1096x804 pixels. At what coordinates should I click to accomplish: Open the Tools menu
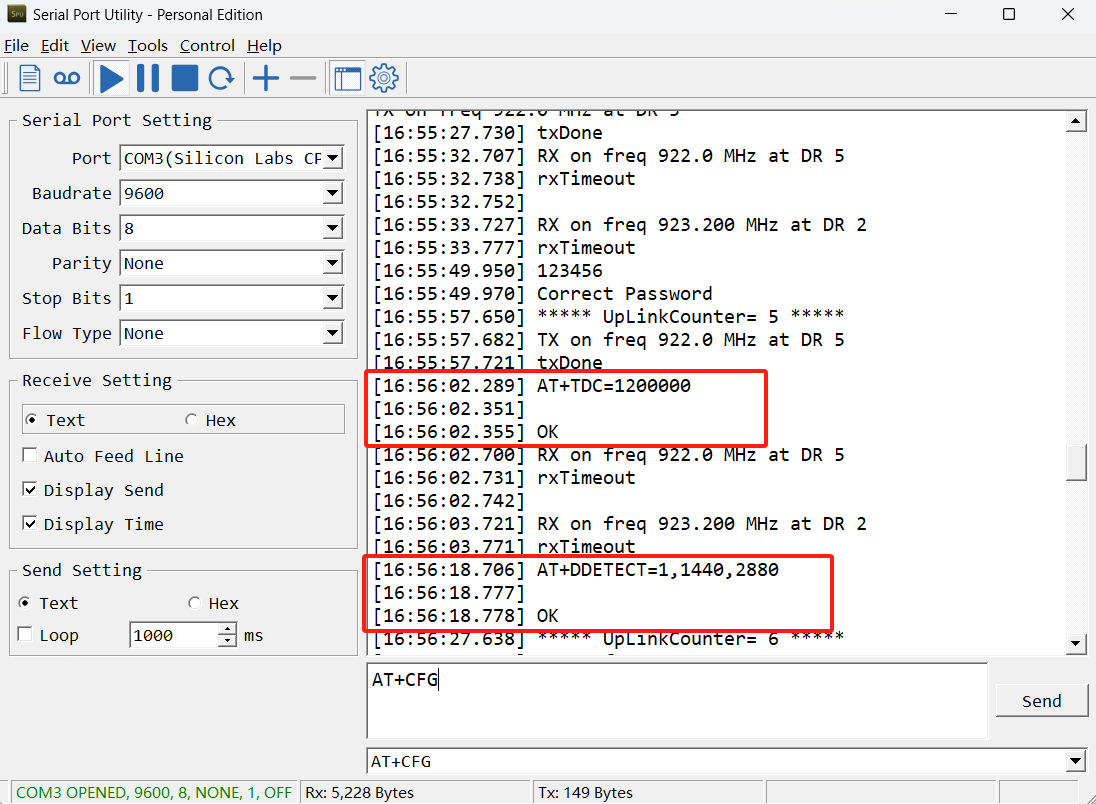point(147,46)
